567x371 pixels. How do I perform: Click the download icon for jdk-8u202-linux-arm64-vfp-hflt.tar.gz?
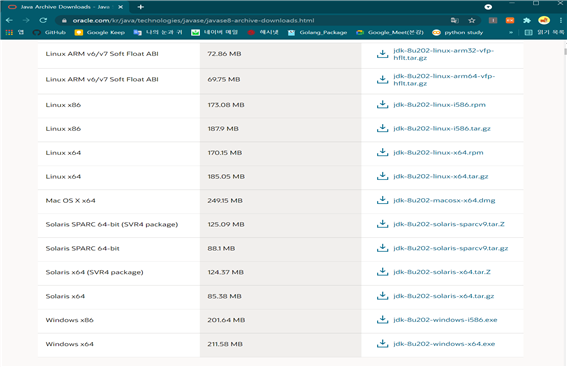382,80
